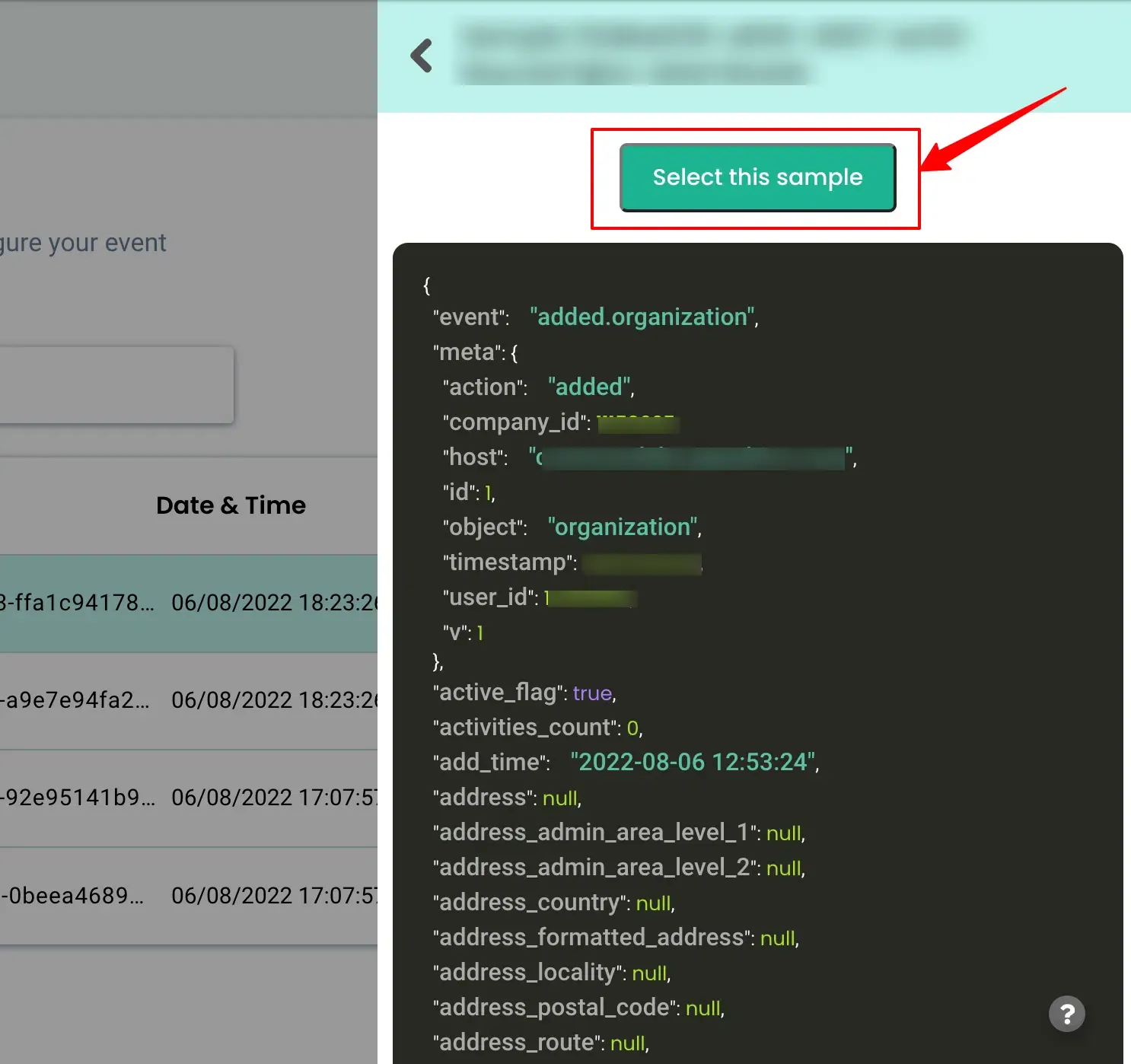Viewport: 1131px width, 1064px height.
Task: Click the back chevron arrow icon
Action: pyautogui.click(x=421, y=56)
